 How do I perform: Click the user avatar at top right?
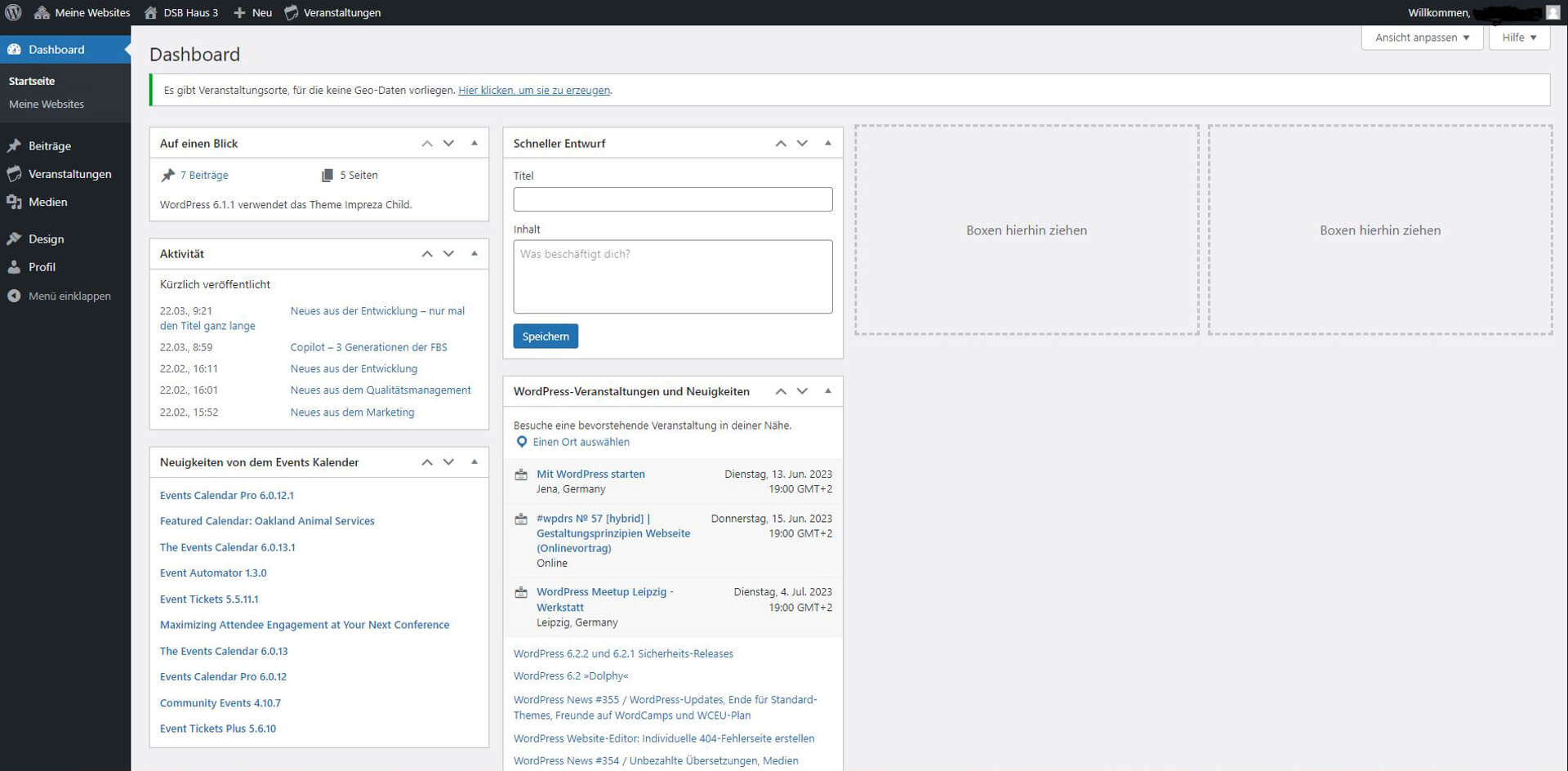tap(1552, 12)
